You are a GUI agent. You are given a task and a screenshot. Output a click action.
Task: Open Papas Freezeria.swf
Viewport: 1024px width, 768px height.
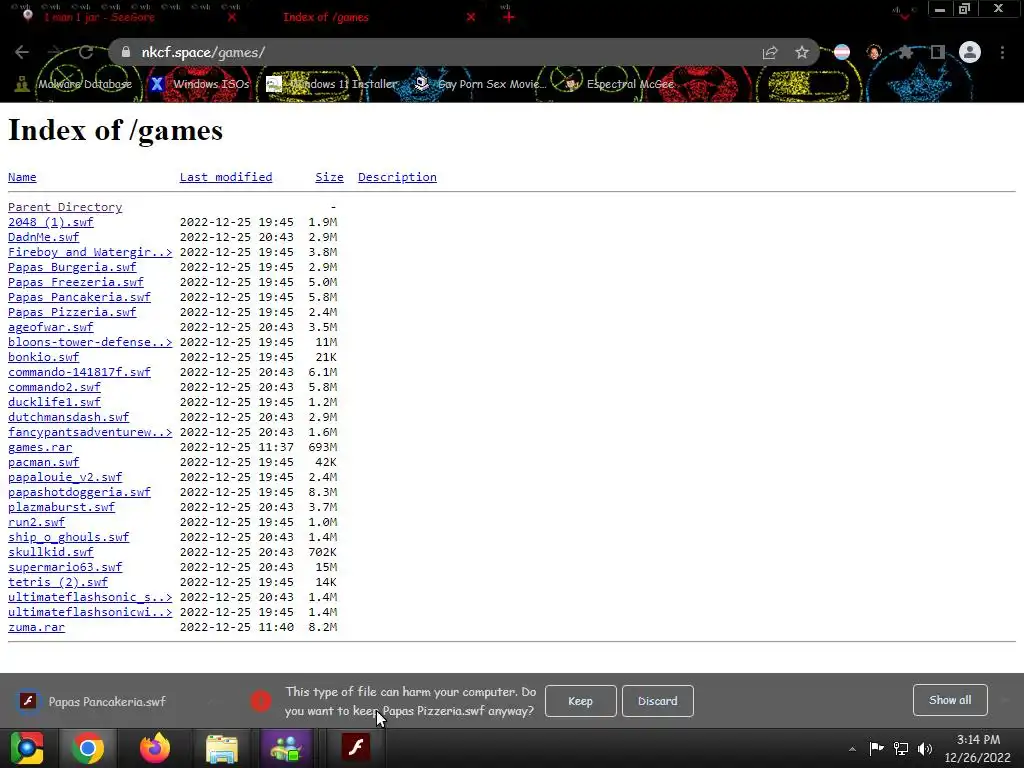tap(76, 282)
